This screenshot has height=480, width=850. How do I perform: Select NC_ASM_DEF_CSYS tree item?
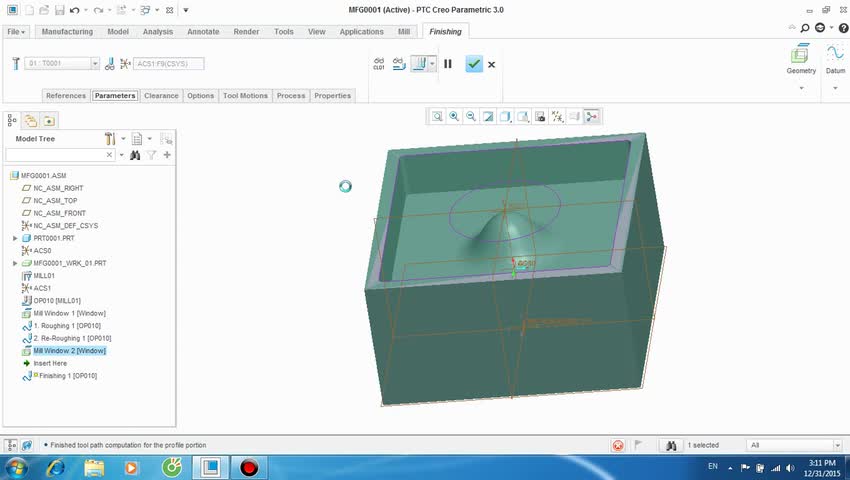tap(66, 226)
